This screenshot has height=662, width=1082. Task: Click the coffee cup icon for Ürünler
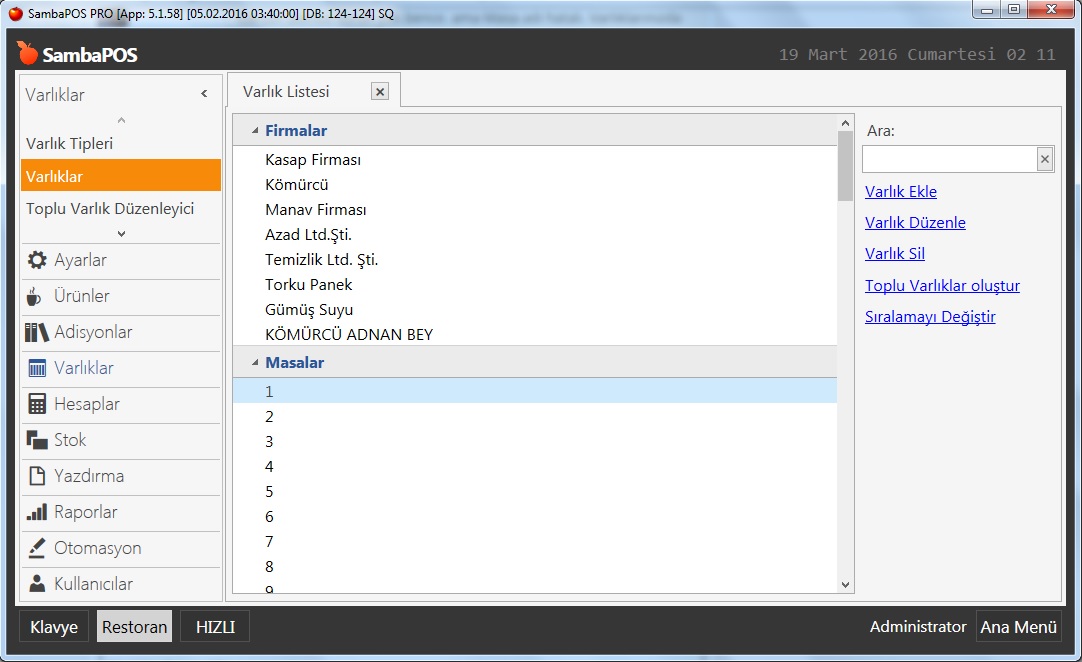35,296
